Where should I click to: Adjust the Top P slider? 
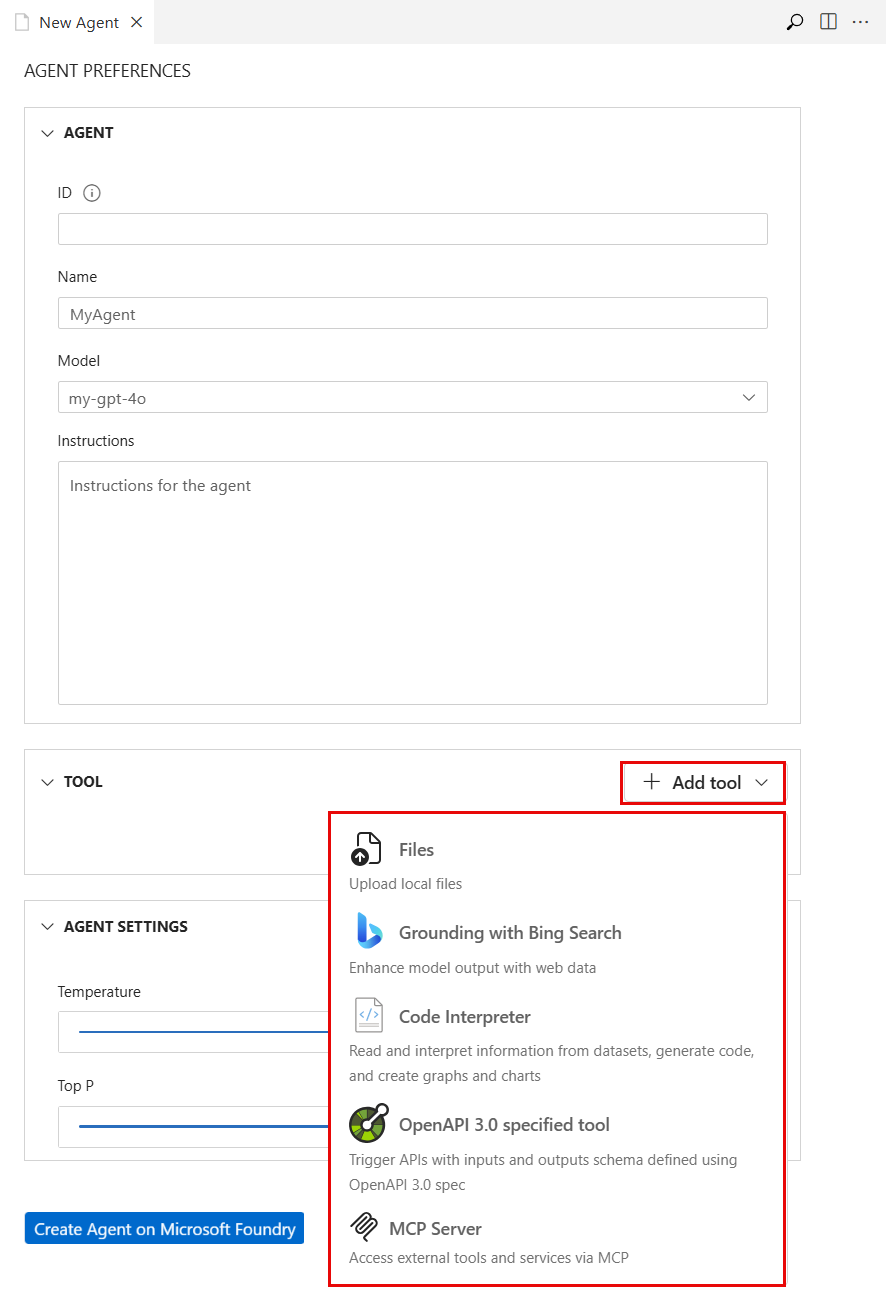coord(204,1126)
